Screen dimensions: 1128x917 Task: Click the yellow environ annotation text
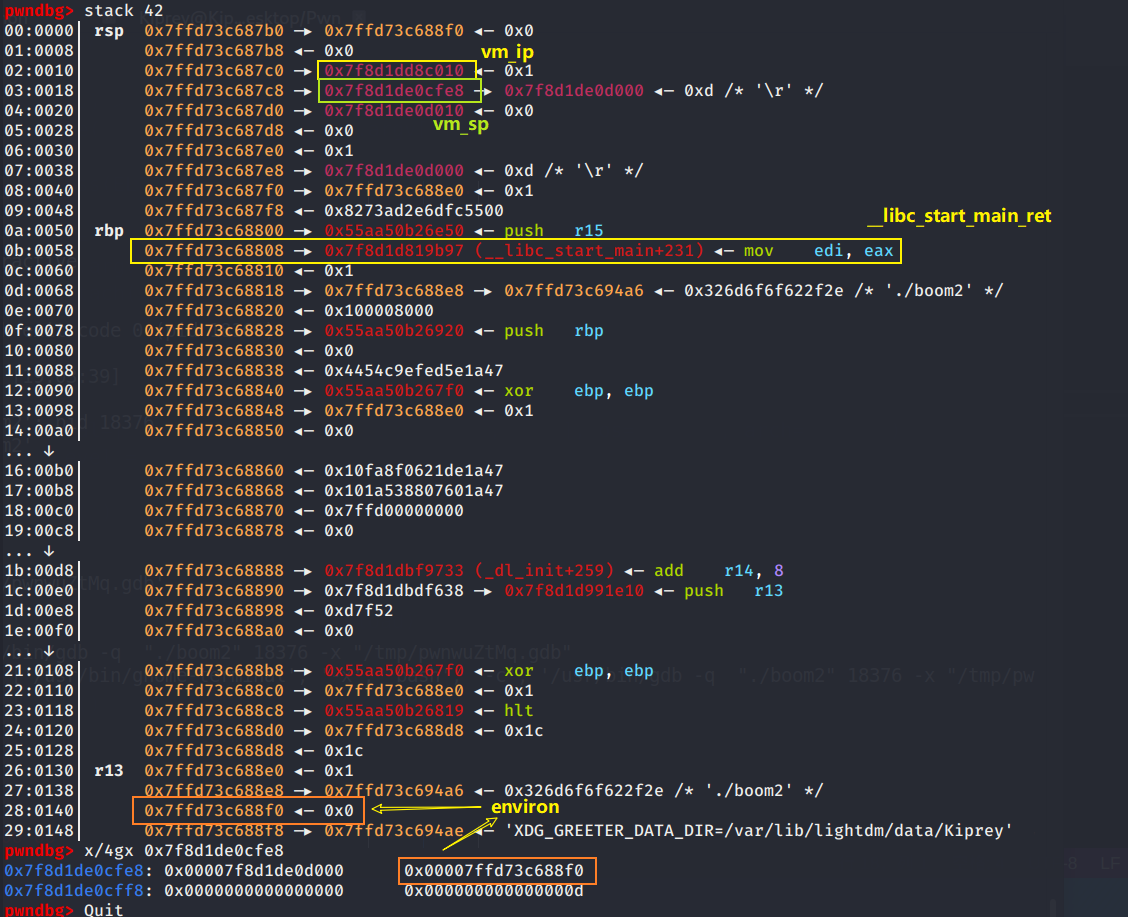coord(525,806)
